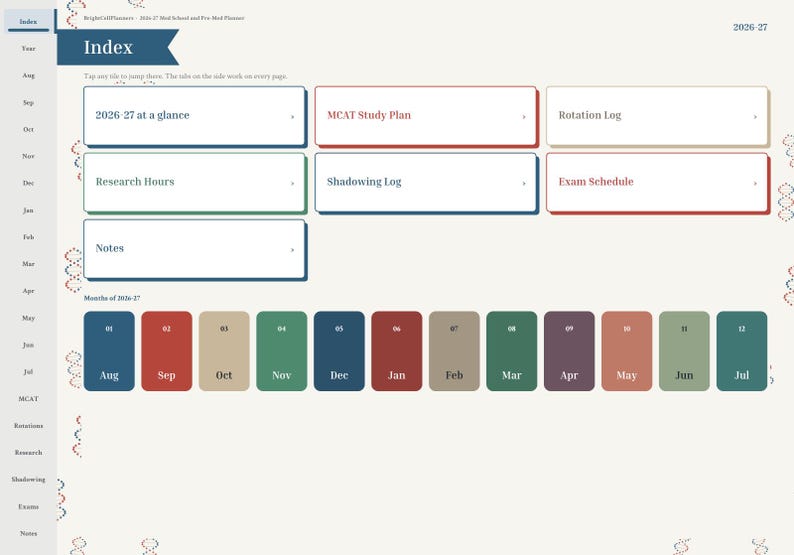Screen dimensions: 794x555
Task: Click the chevron on the Notes tile
Action: point(292,250)
